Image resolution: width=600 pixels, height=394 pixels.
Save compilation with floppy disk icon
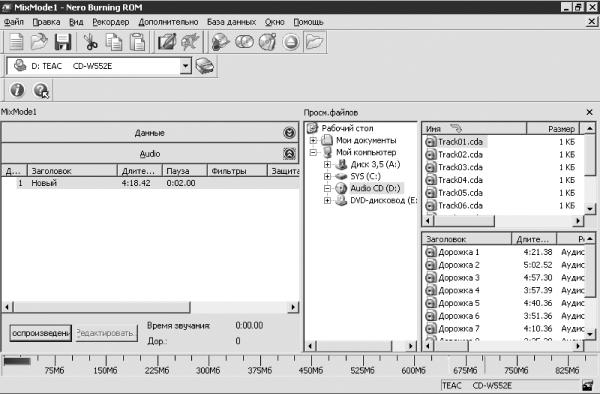coord(63,42)
